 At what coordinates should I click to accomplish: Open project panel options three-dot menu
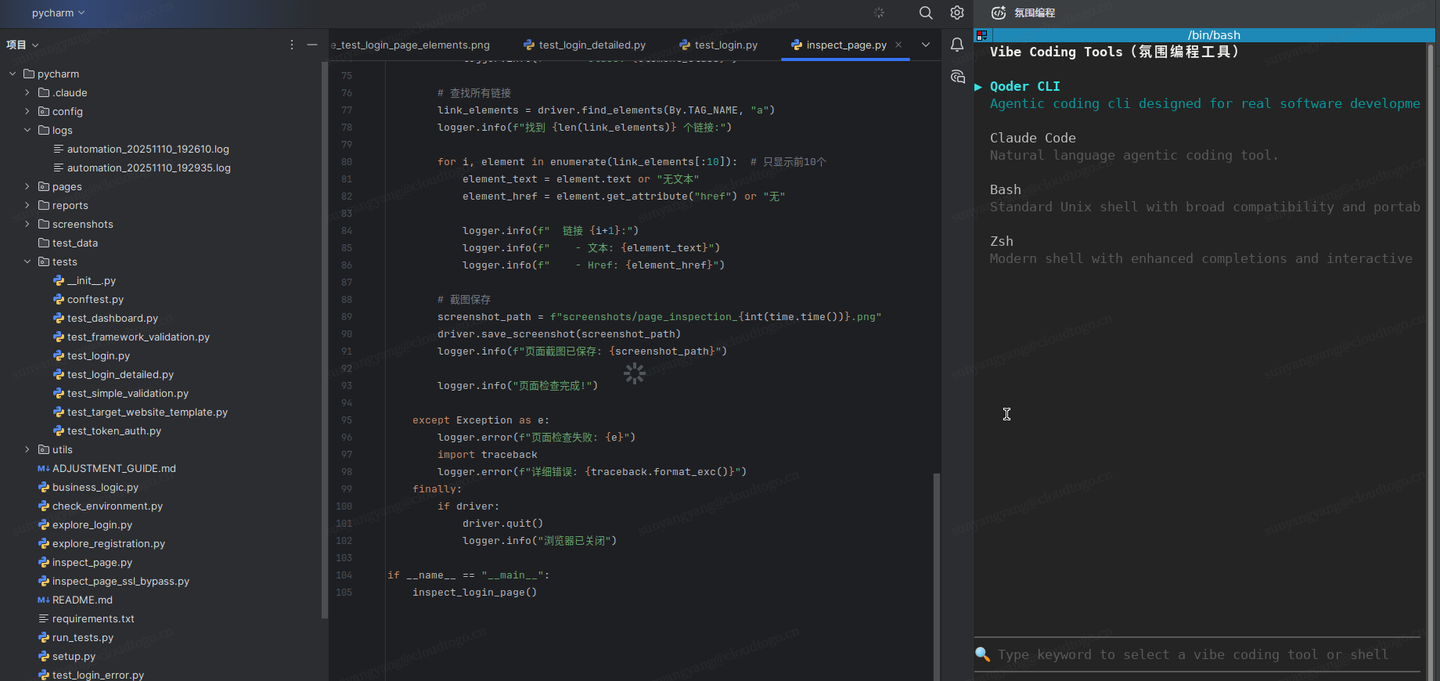(x=292, y=45)
